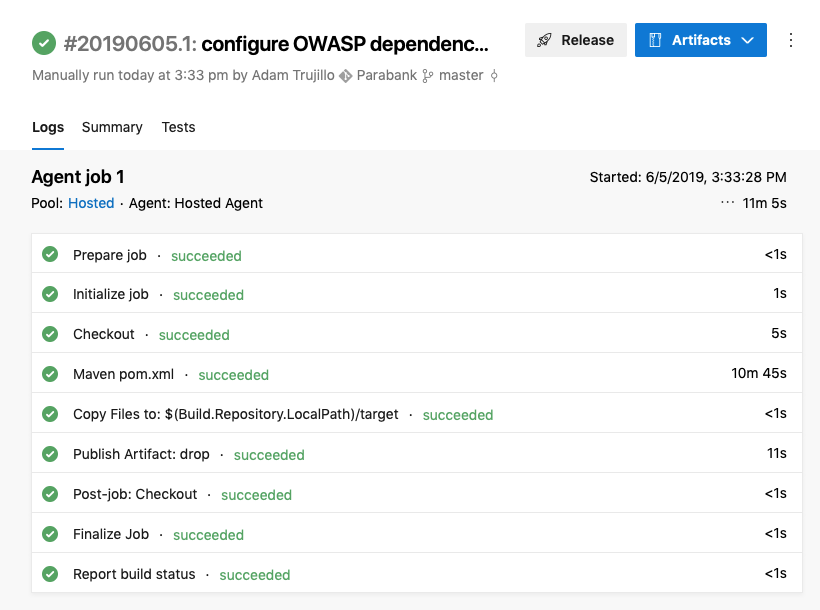Viewport: 820px width, 610px height.
Task: Expand the Artifacts dropdown chevron
Action: pyautogui.click(x=748, y=40)
